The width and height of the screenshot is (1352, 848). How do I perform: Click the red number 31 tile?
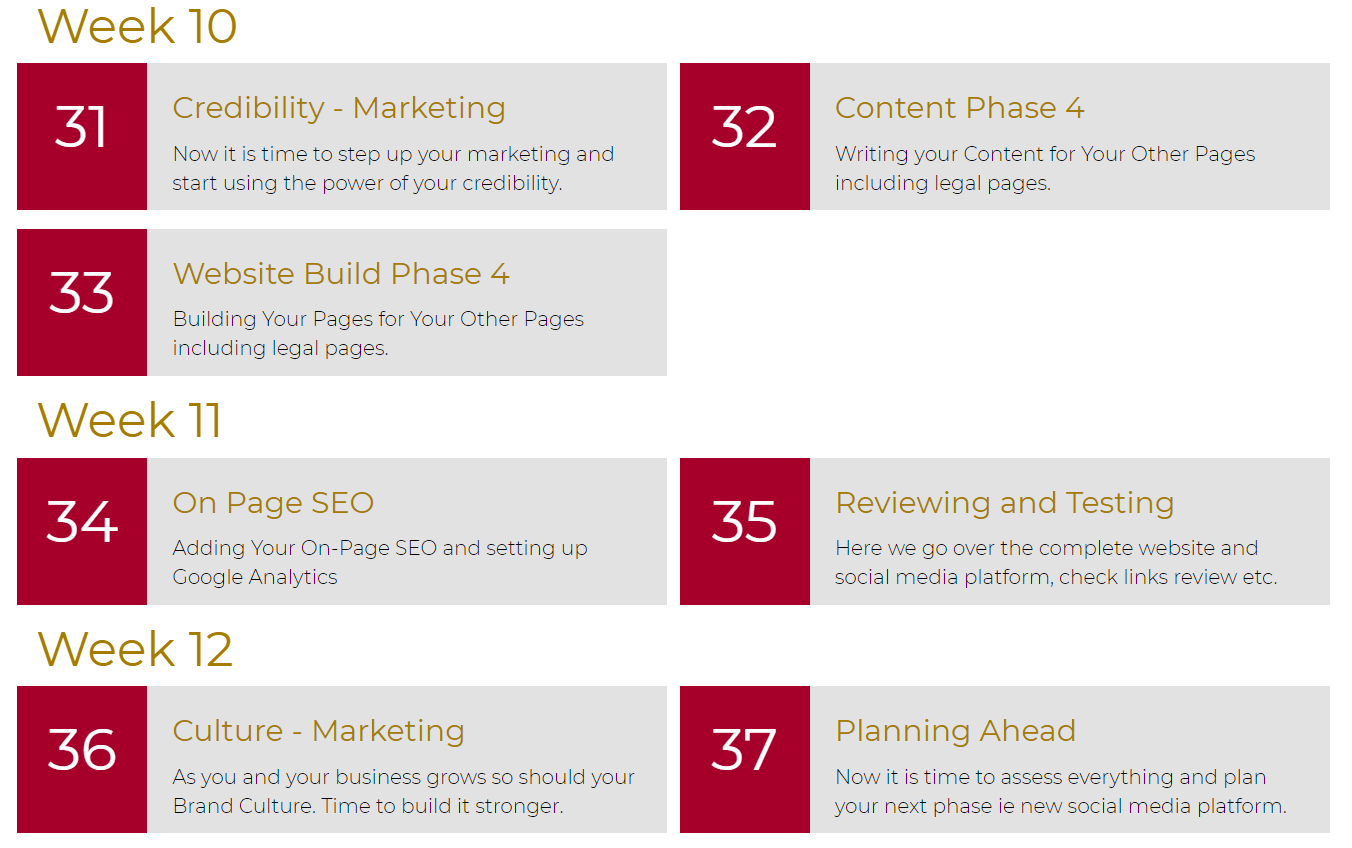82,137
